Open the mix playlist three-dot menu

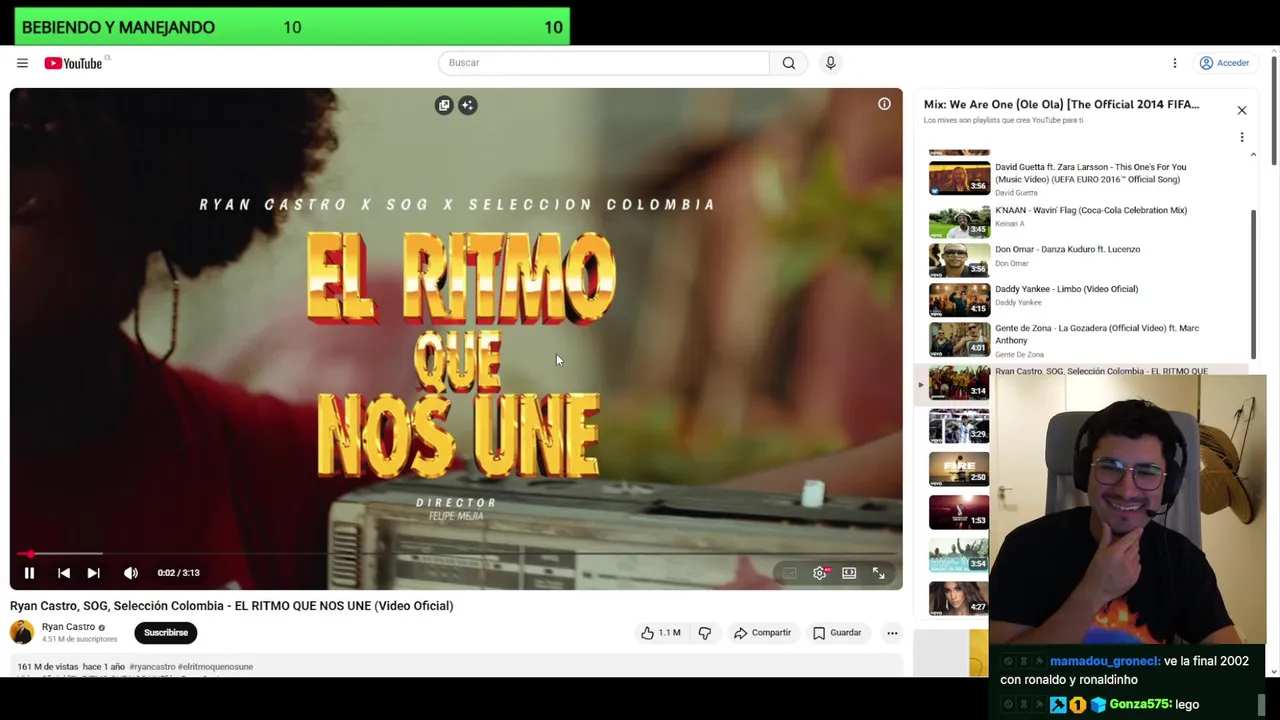[x=1242, y=137]
